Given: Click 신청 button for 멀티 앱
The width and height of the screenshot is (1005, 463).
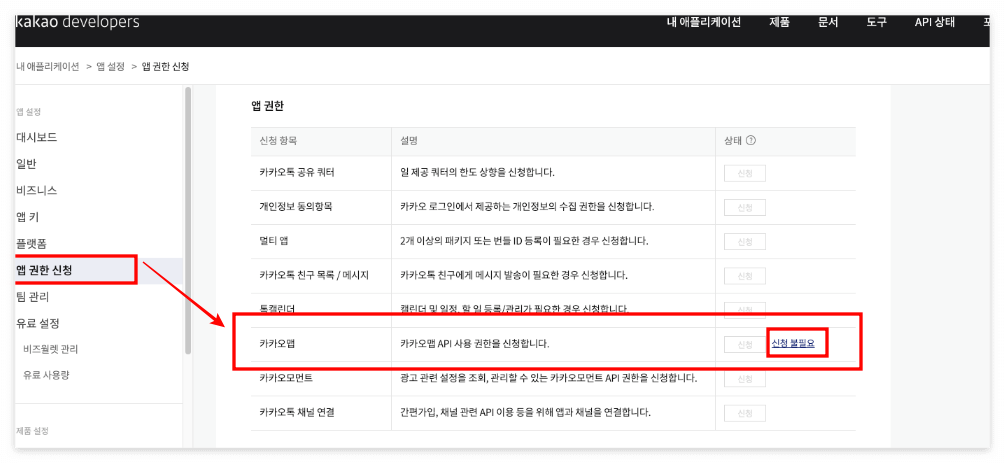Looking at the screenshot, I should pos(745,242).
